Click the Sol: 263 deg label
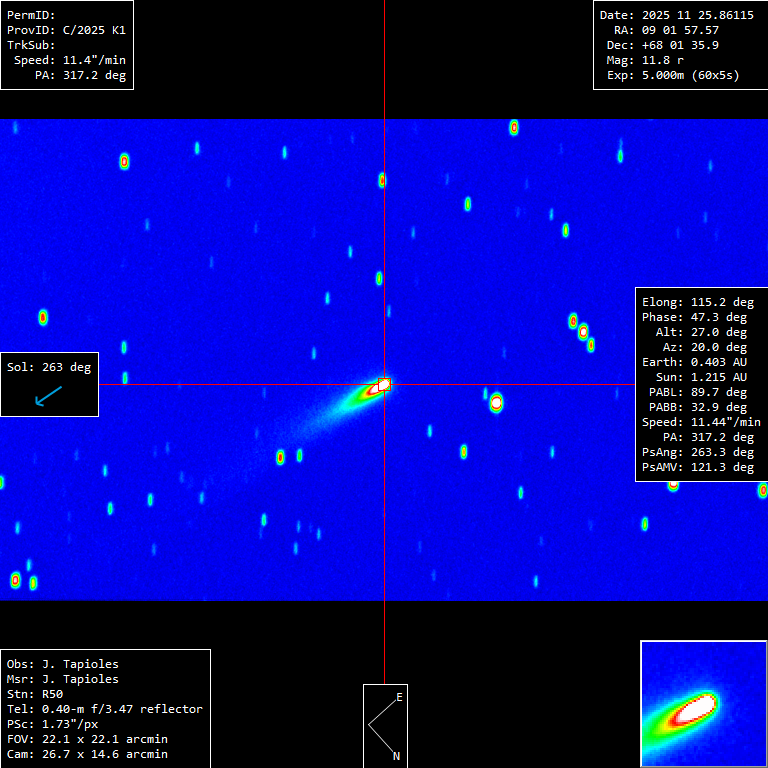This screenshot has width=768, height=768. click(x=49, y=367)
